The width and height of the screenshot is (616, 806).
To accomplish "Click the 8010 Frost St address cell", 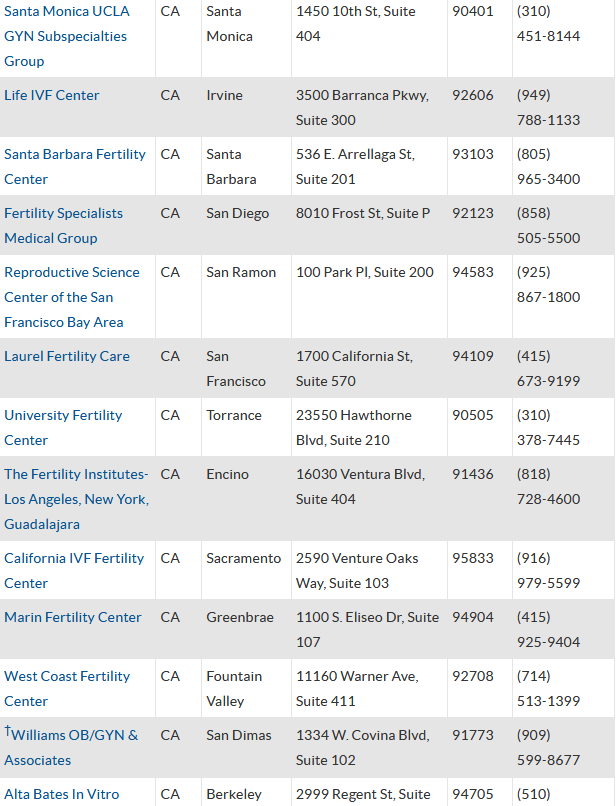I will tap(363, 213).
